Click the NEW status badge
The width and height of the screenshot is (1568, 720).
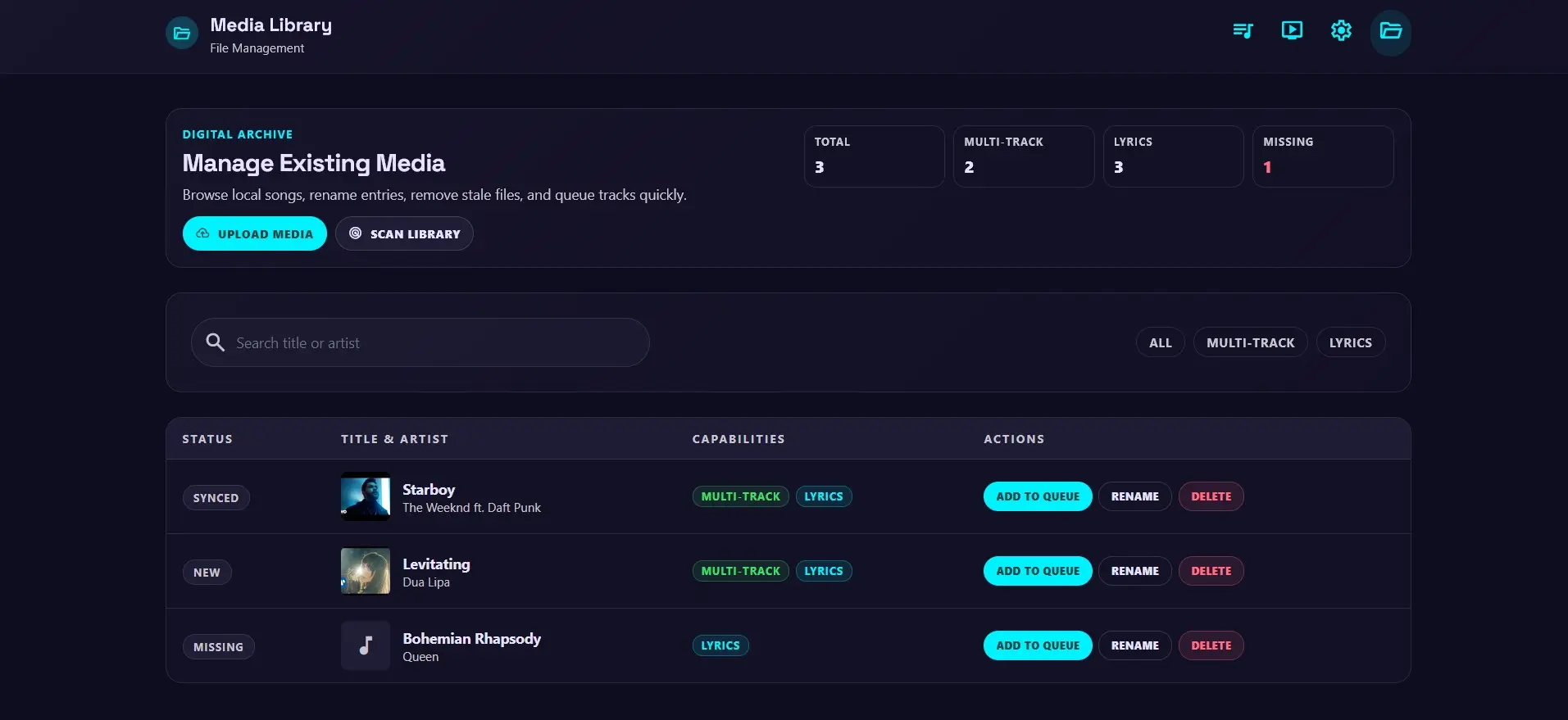[x=207, y=573]
